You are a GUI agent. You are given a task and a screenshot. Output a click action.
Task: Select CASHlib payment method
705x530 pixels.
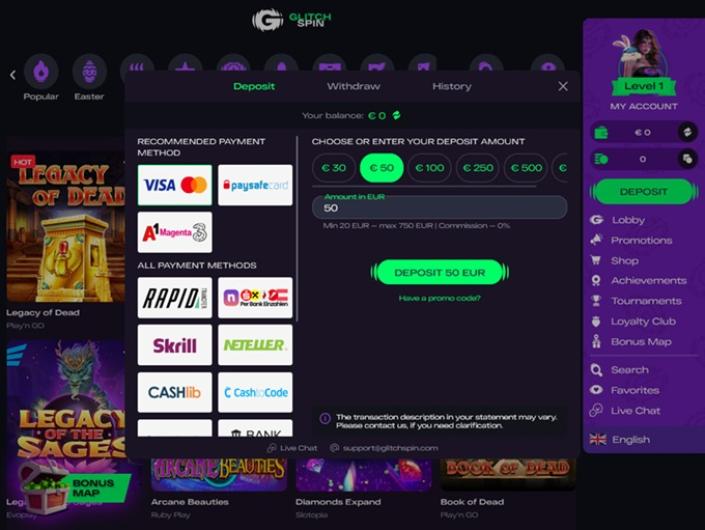pos(175,392)
